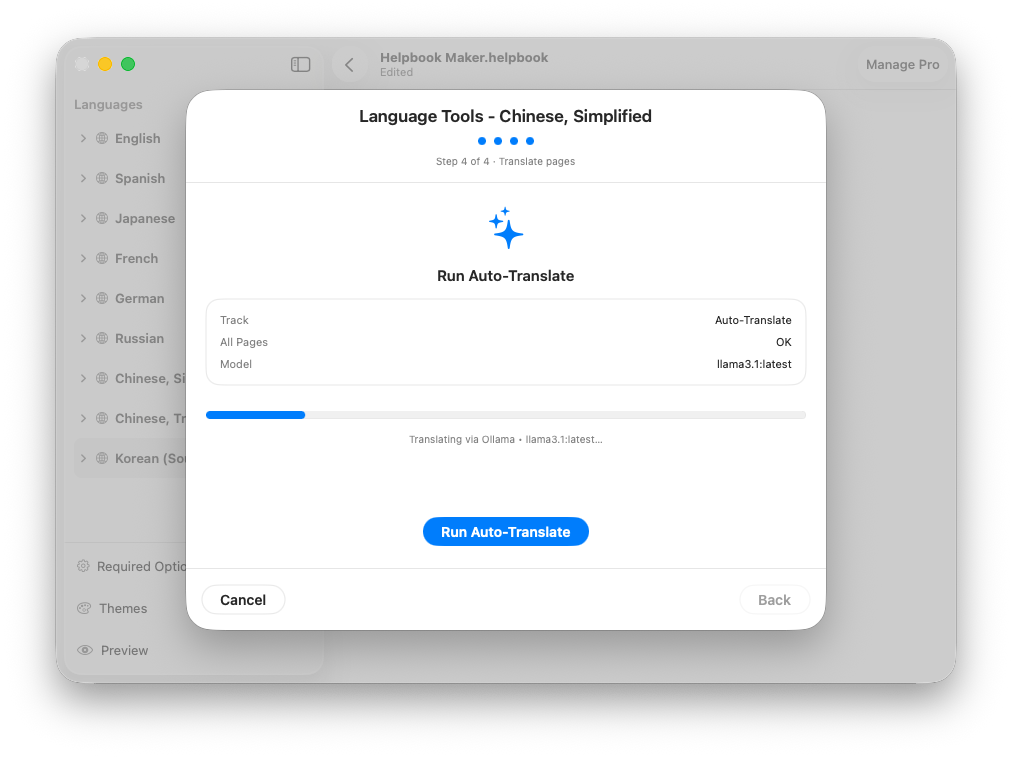Show Preview of the helpbook
The height and width of the screenshot is (757, 1012).
pyautogui.click(x=124, y=650)
